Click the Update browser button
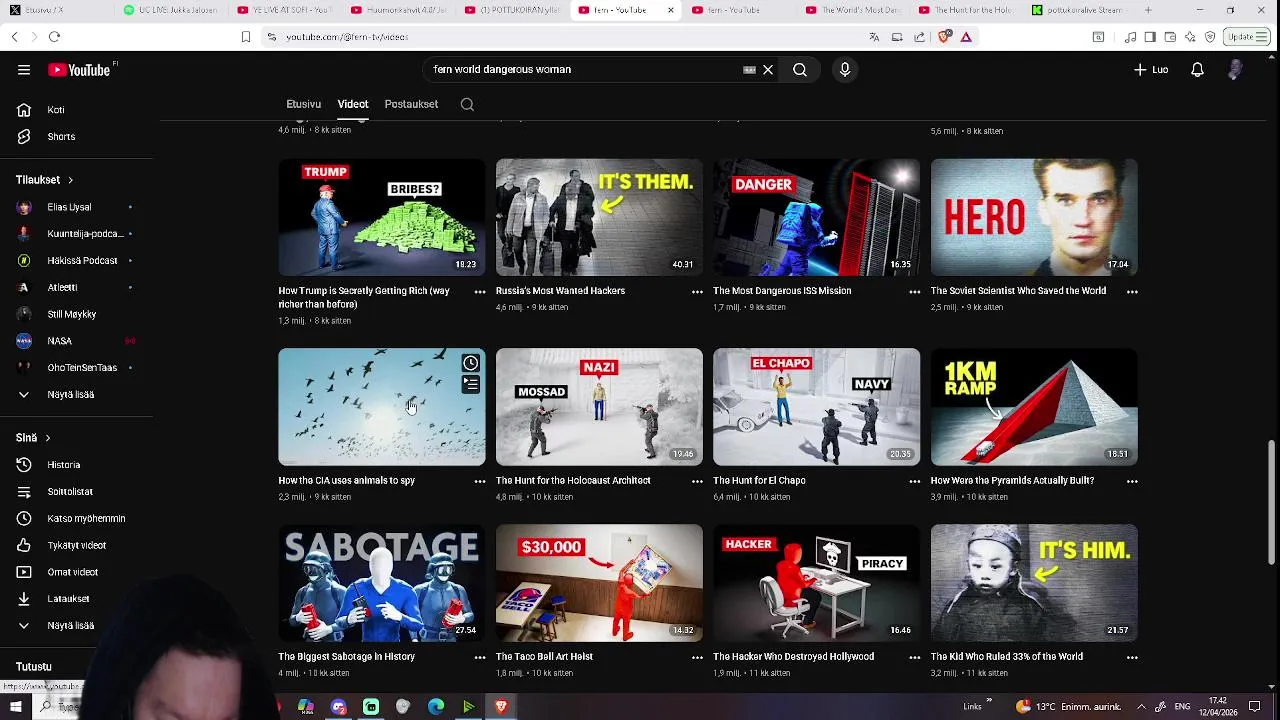Screen dimensions: 1280x720 point(1248,37)
